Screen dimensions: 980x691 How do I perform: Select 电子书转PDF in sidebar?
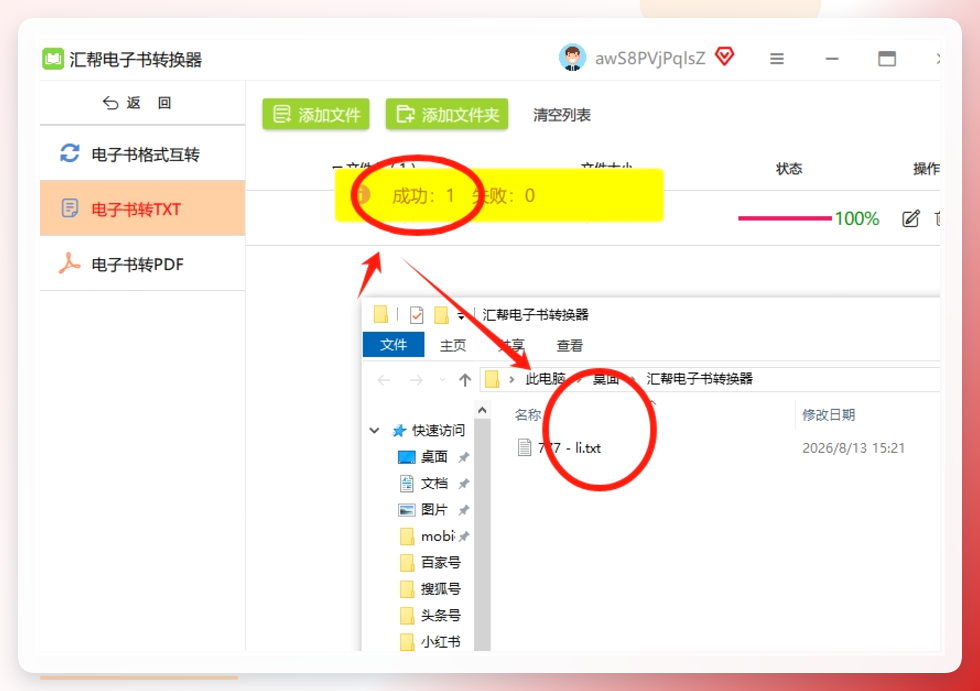click(142, 264)
